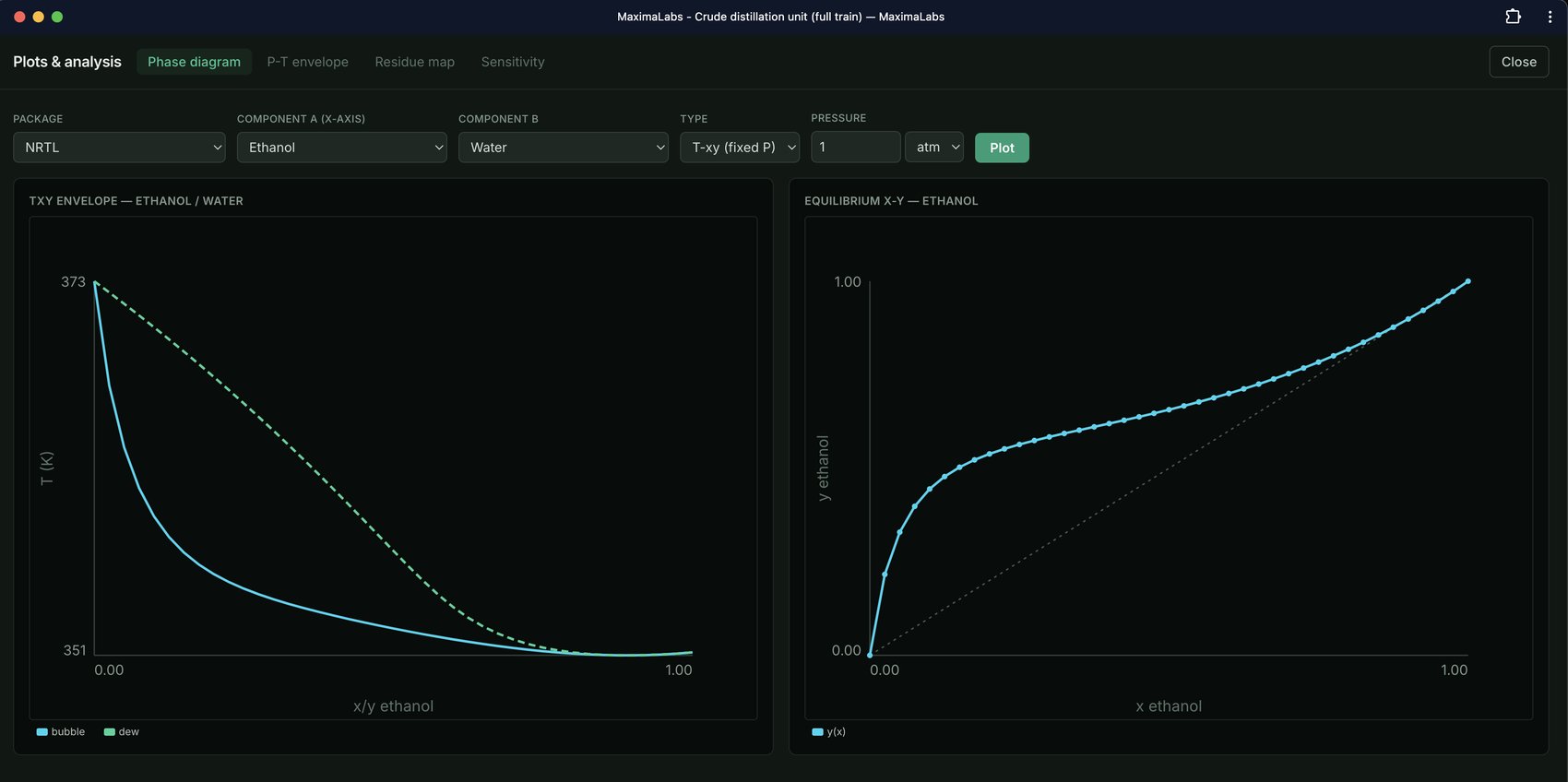The width and height of the screenshot is (1568, 782).
Task: Close the Plots & analysis panel
Action: coord(1519,62)
